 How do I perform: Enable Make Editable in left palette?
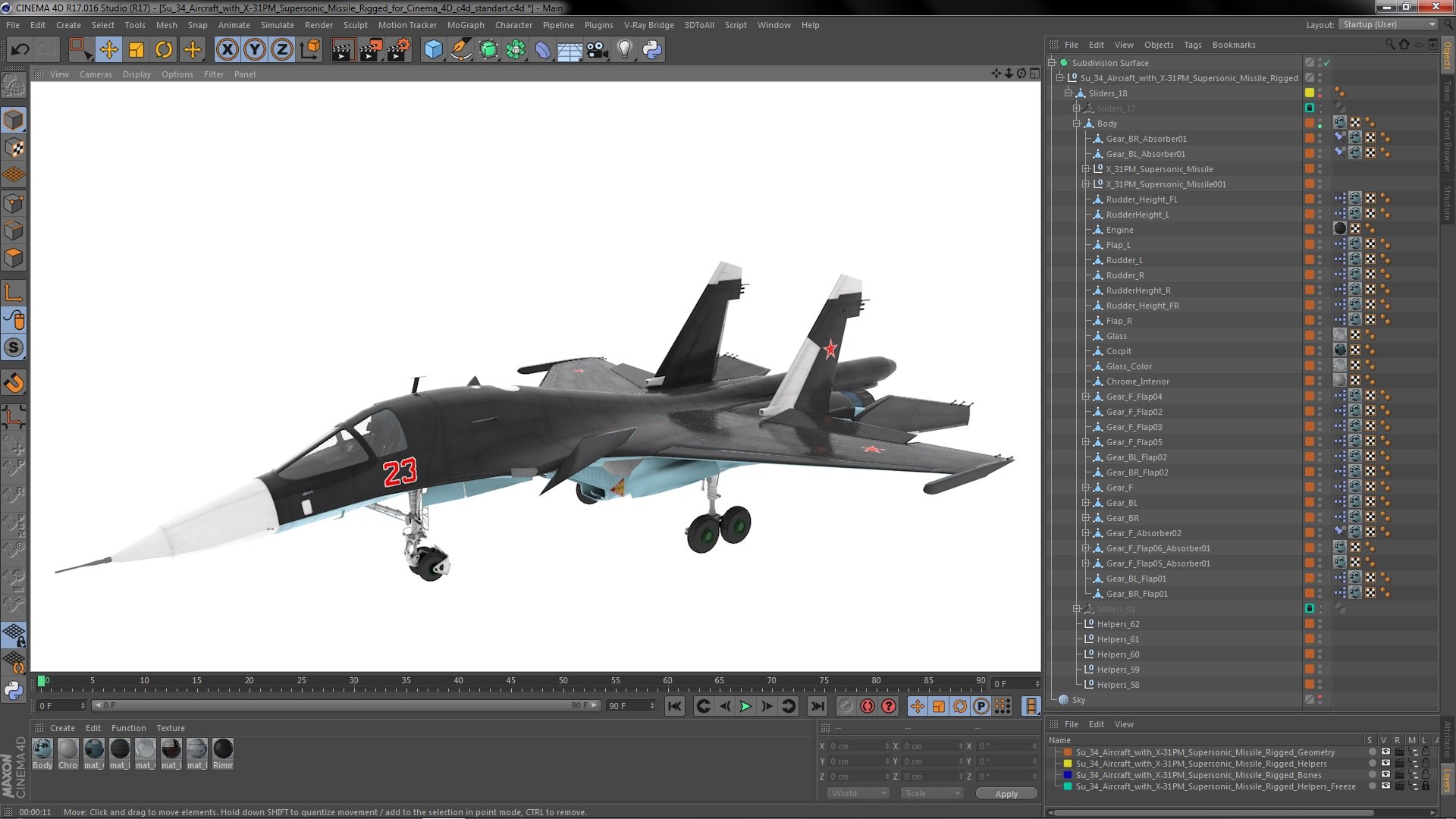(14, 86)
